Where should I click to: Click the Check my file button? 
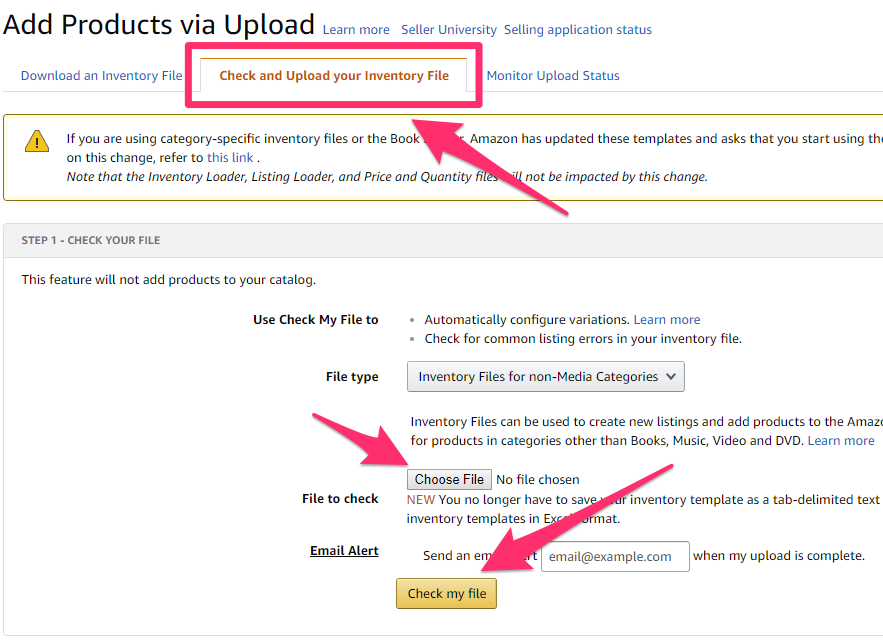(447, 593)
